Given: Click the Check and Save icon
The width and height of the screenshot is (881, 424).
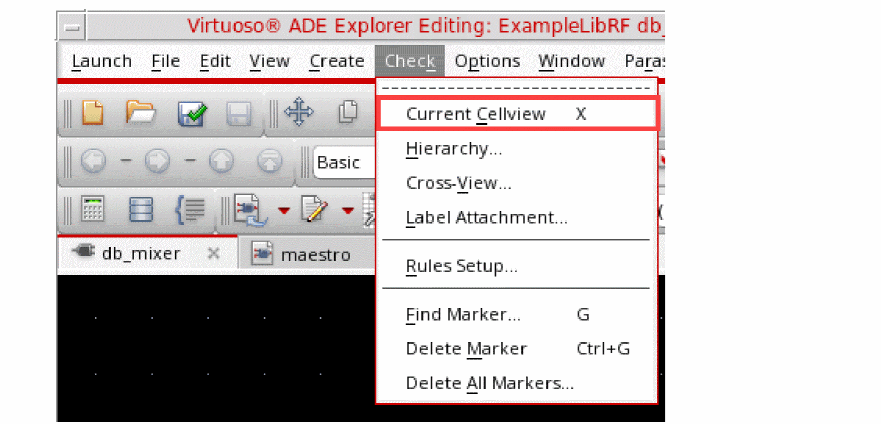Looking at the screenshot, I should [x=193, y=113].
